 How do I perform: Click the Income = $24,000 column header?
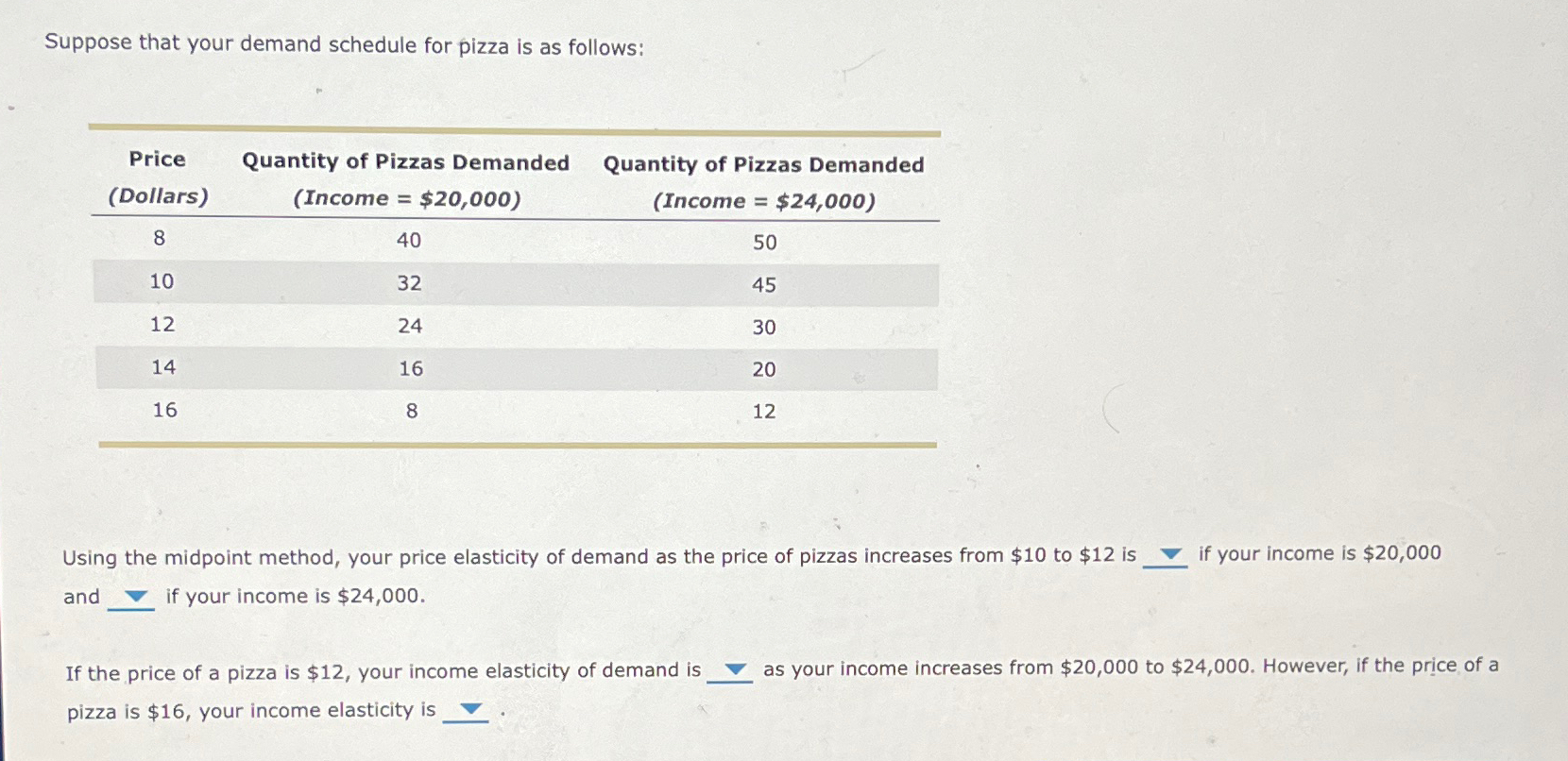[764, 181]
